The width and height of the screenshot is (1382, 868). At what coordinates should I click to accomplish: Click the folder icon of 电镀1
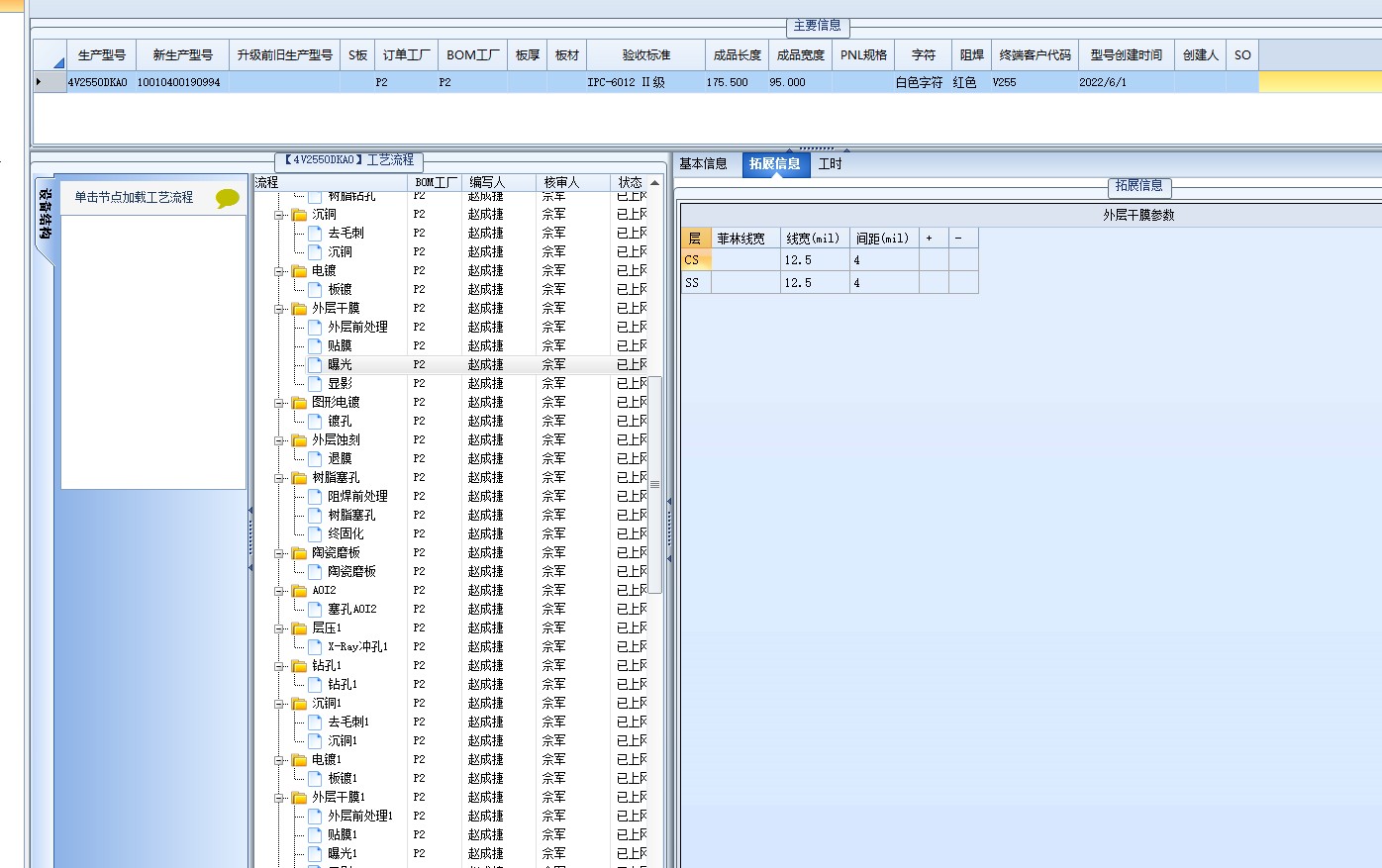click(x=299, y=760)
